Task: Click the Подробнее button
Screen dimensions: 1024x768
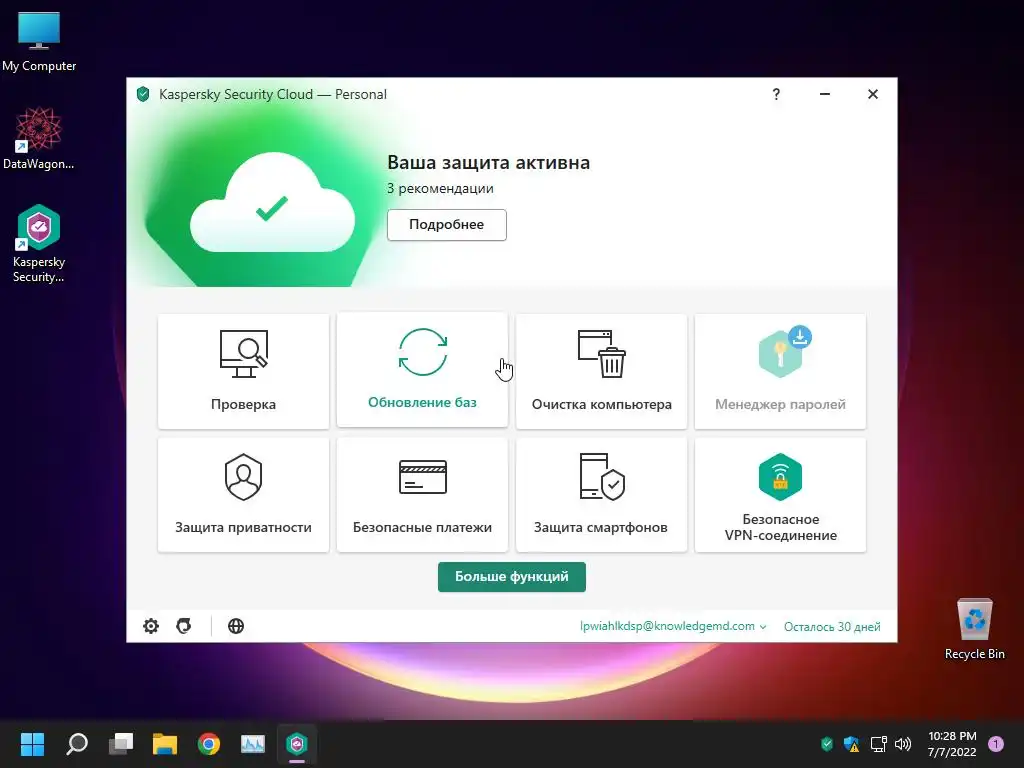Action: [x=447, y=225]
